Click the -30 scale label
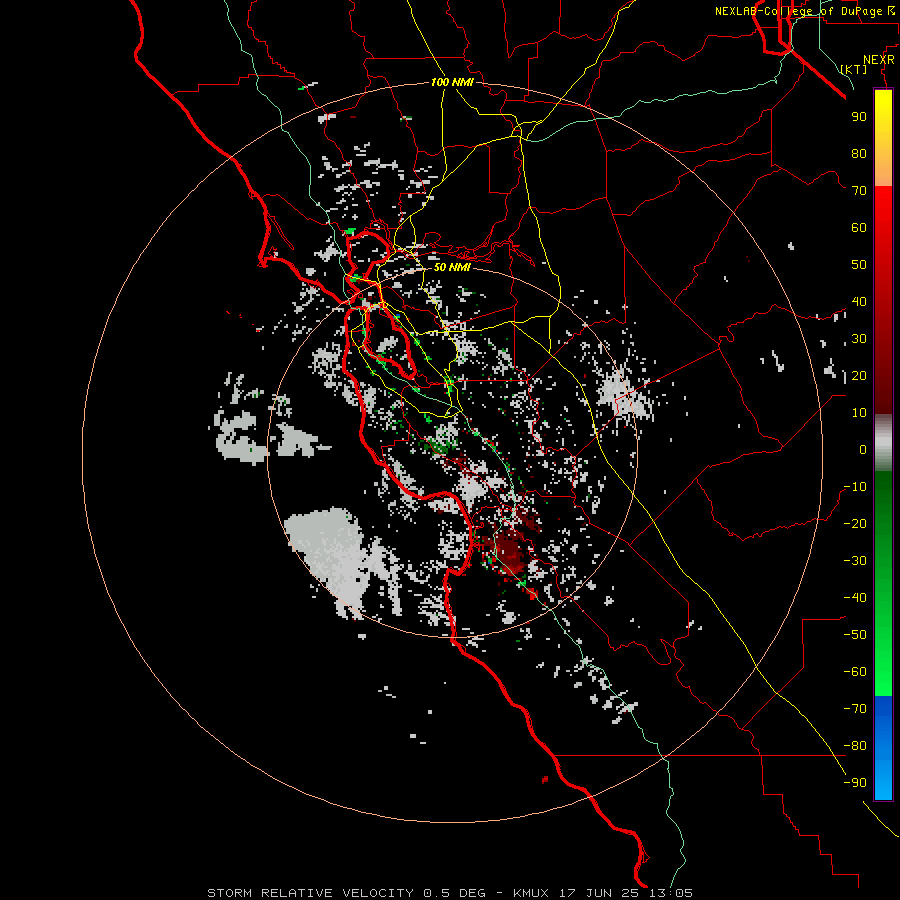The image size is (900, 900). tap(855, 561)
